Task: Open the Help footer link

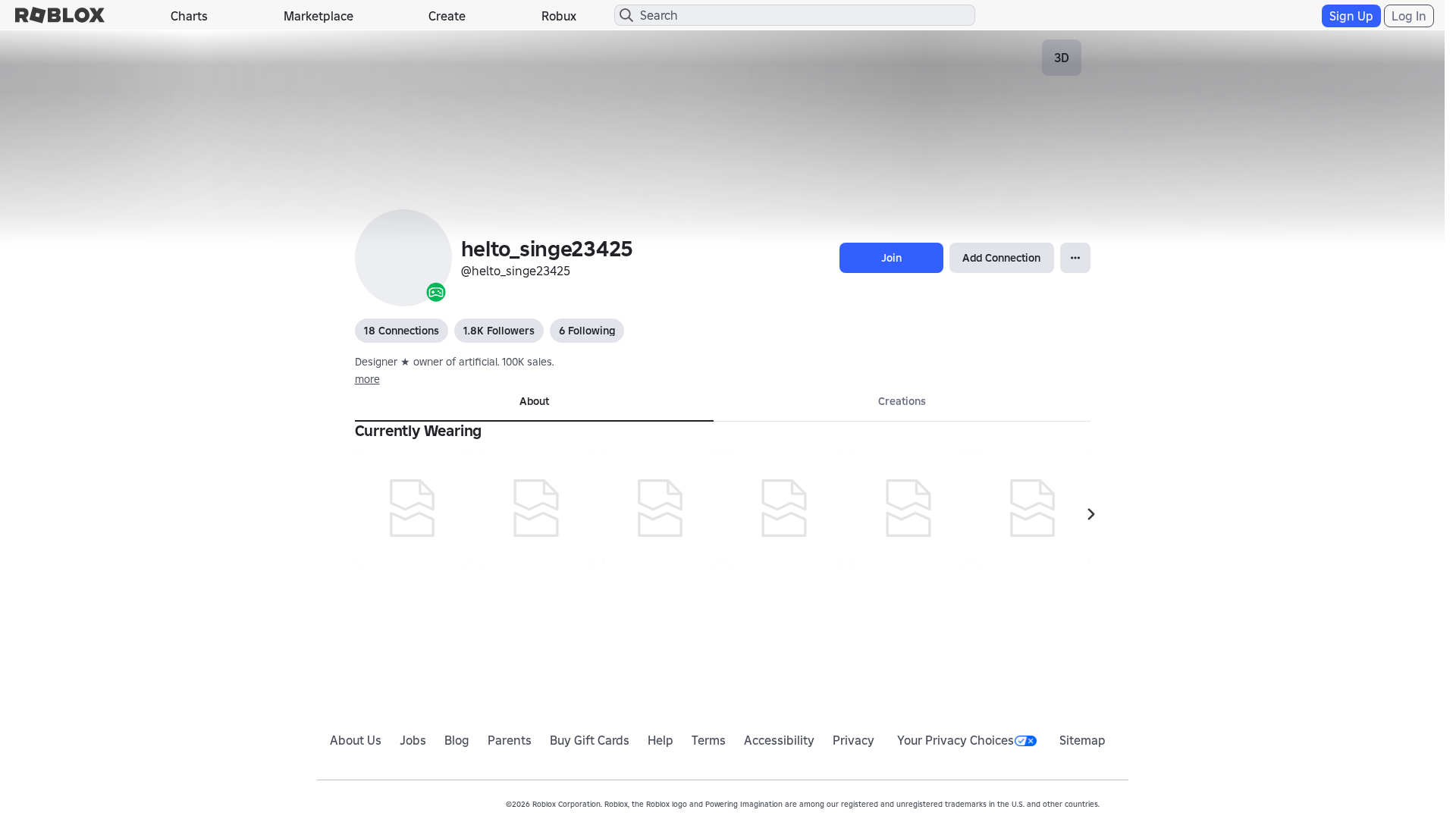Action: pos(660,740)
